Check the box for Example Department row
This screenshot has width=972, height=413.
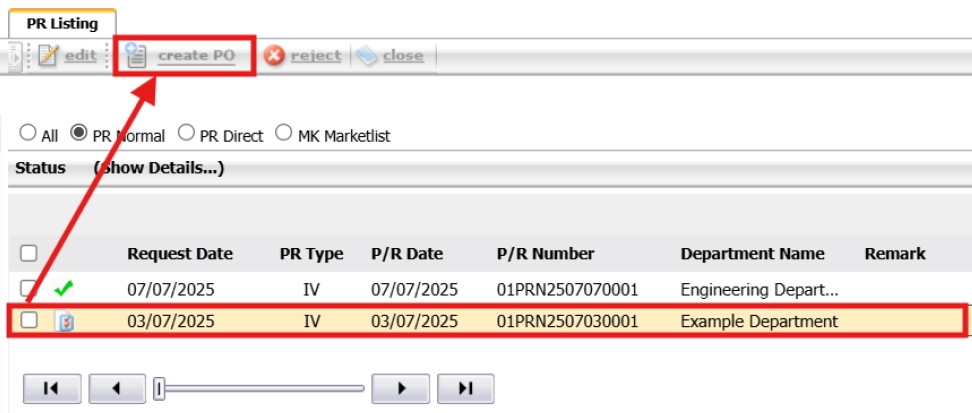[29, 321]
